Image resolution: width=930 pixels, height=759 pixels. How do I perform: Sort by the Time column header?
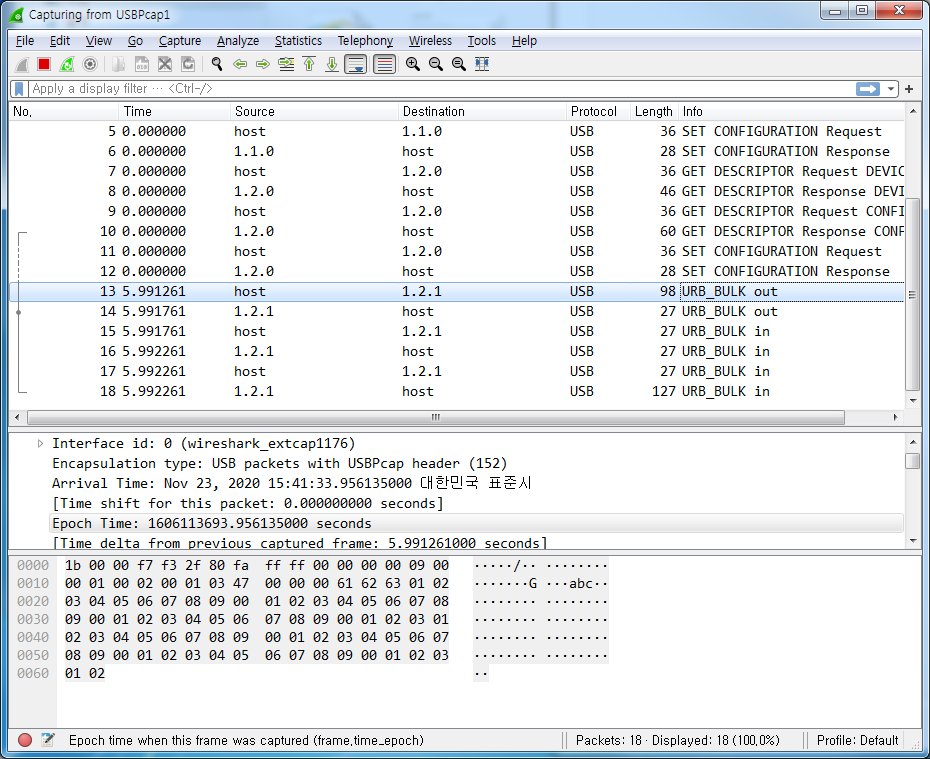tap(174, 111)
